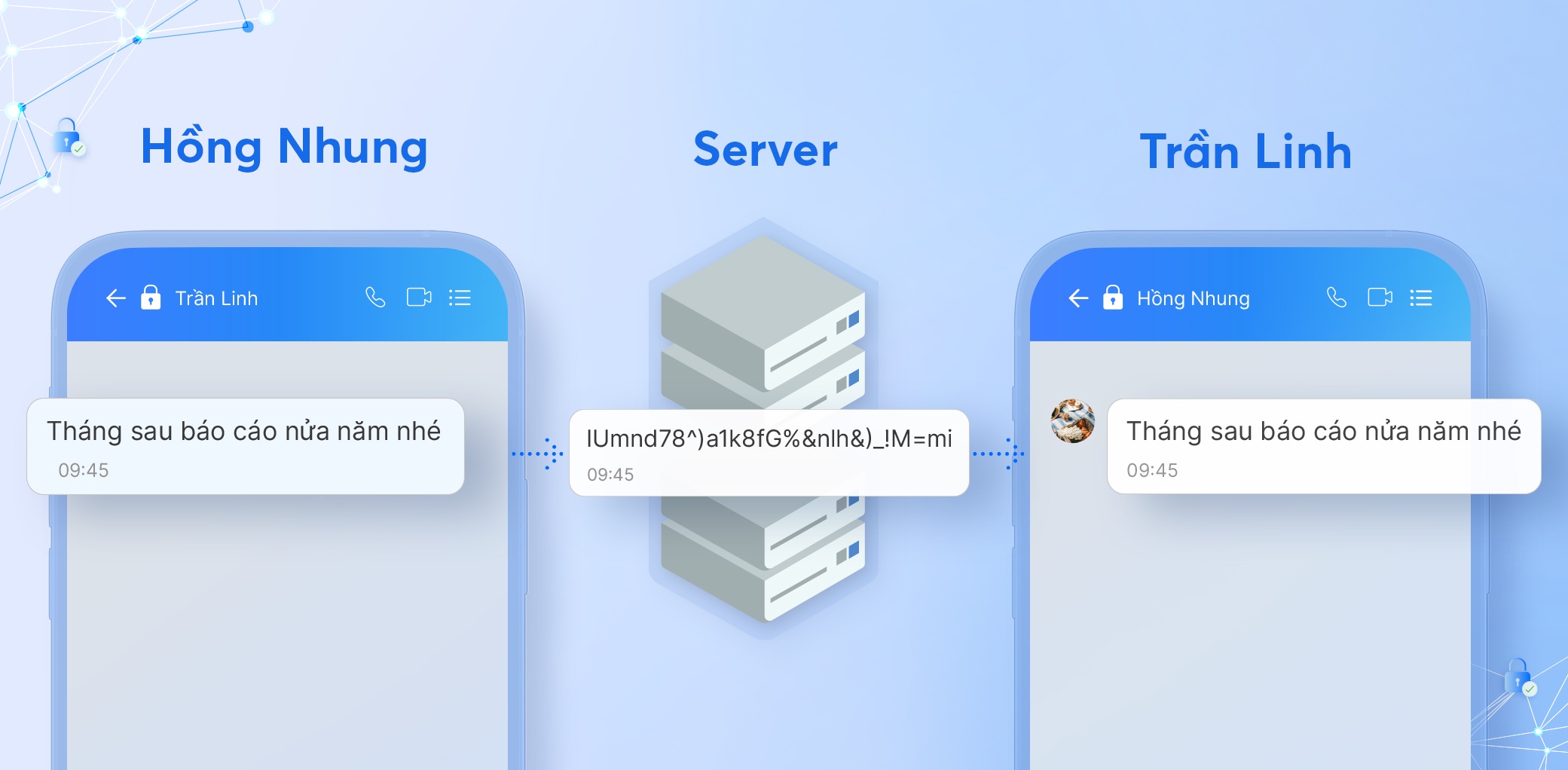Image resolution: width=1568 pixels, height=770 pixels.
Task: Select encrypted message bubble on the server
Action: click(769, 452)
